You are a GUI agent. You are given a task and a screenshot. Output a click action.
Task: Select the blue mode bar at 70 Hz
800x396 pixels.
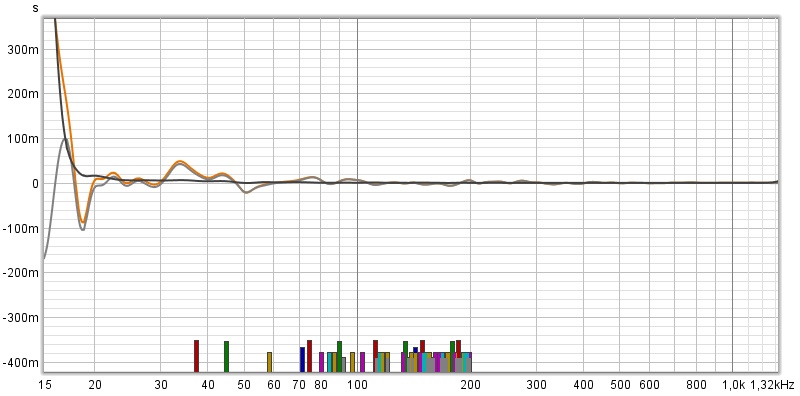click(302, 360)
